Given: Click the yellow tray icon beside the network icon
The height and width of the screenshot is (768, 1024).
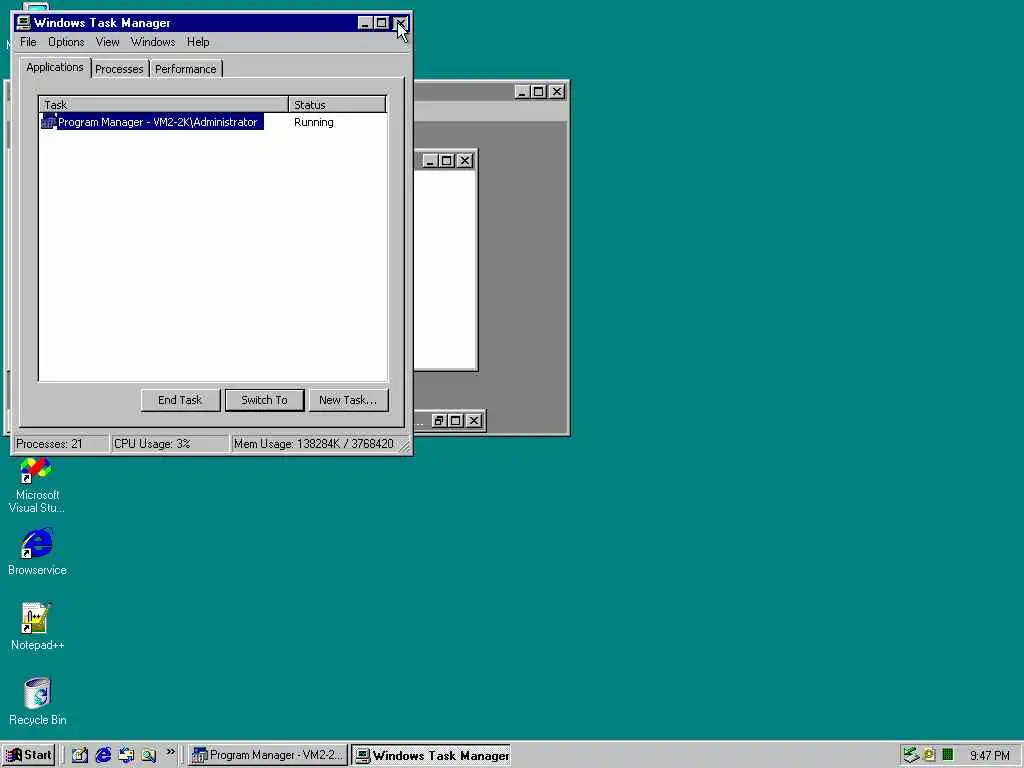Looking at the screenshot, I should pos(929,755).
